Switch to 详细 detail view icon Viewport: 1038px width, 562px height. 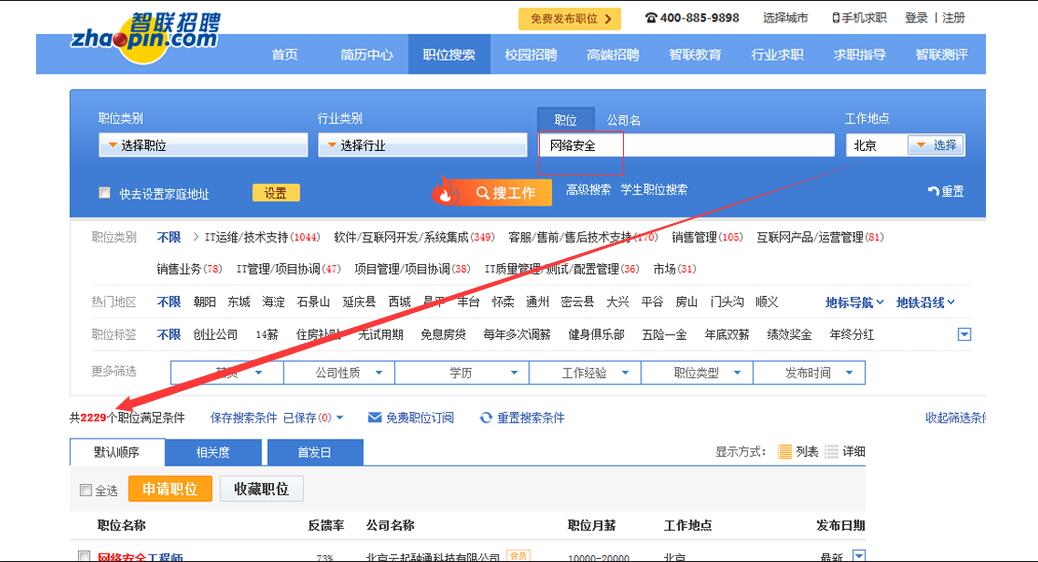click(832, 452)
